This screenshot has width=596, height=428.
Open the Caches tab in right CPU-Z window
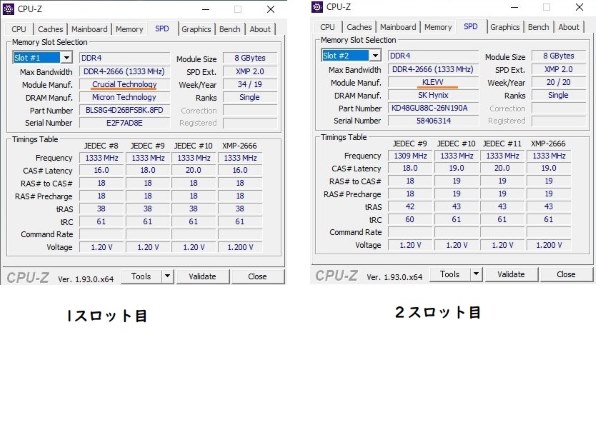(359, 27)
